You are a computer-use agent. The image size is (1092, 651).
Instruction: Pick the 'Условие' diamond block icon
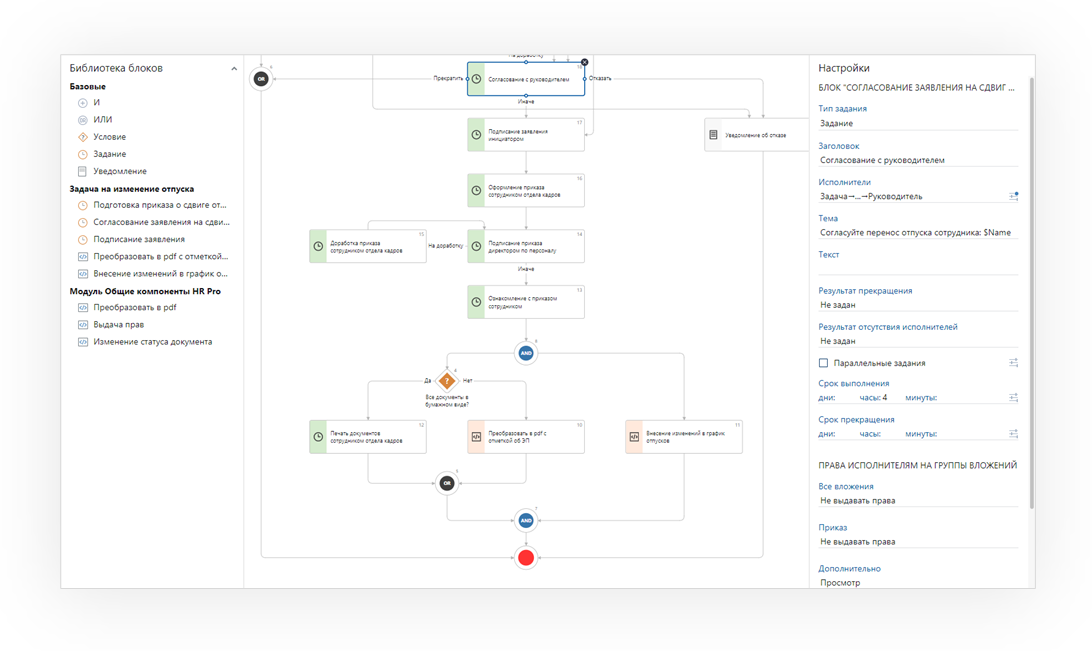(x=83, y=137)
